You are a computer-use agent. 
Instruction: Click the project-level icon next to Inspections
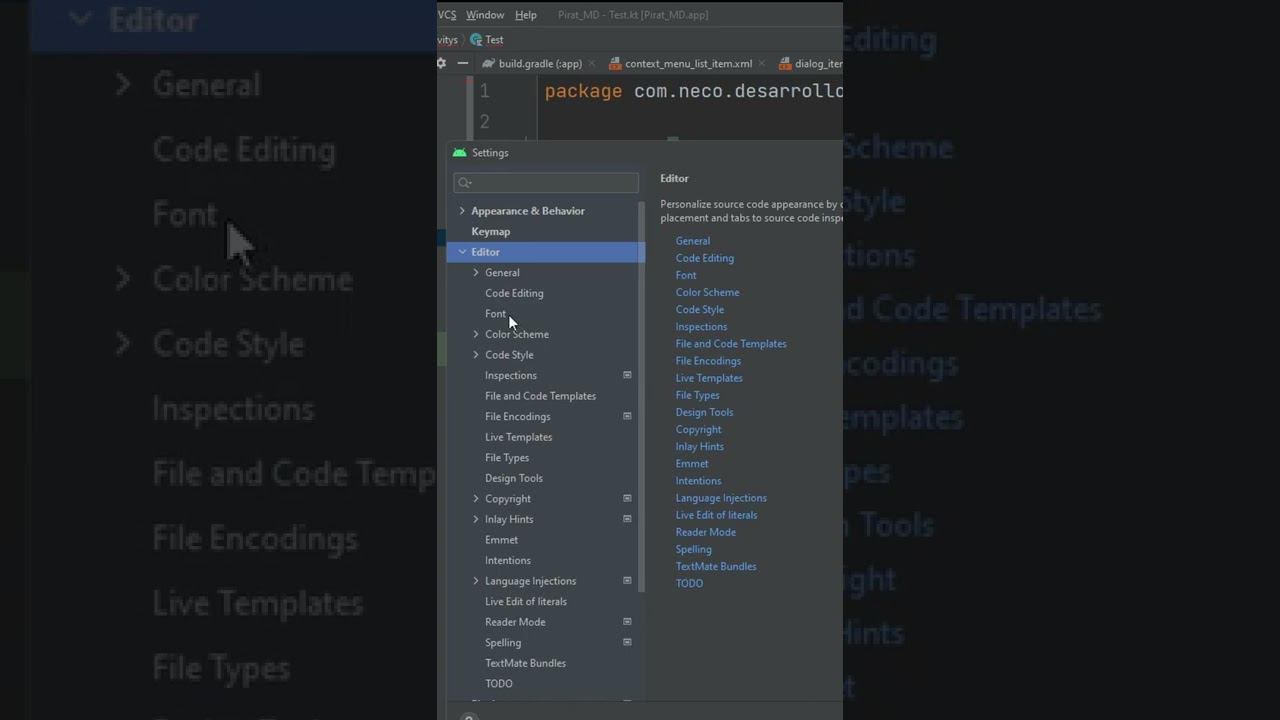coord(627,375)
